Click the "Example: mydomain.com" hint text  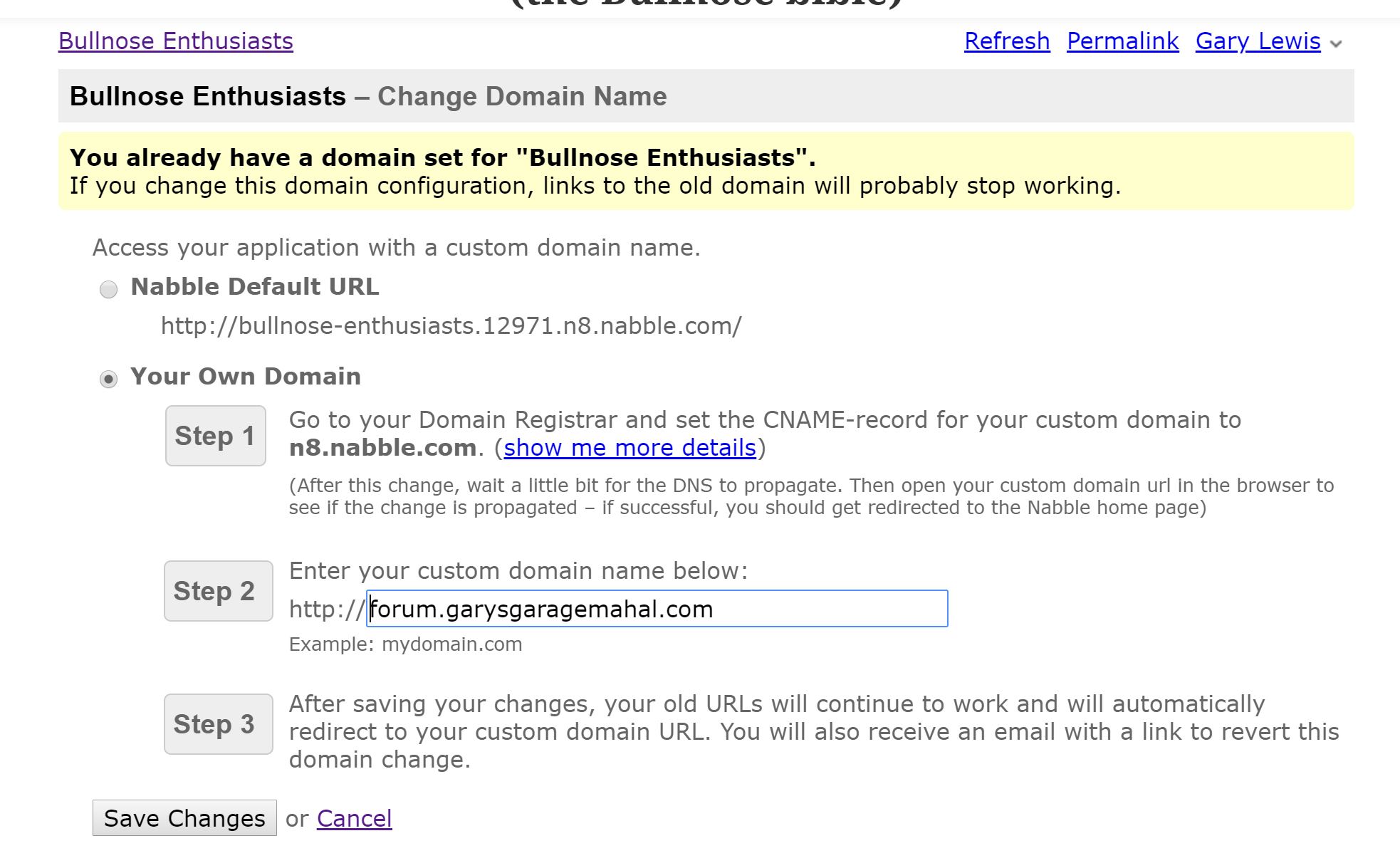(405, 644)
